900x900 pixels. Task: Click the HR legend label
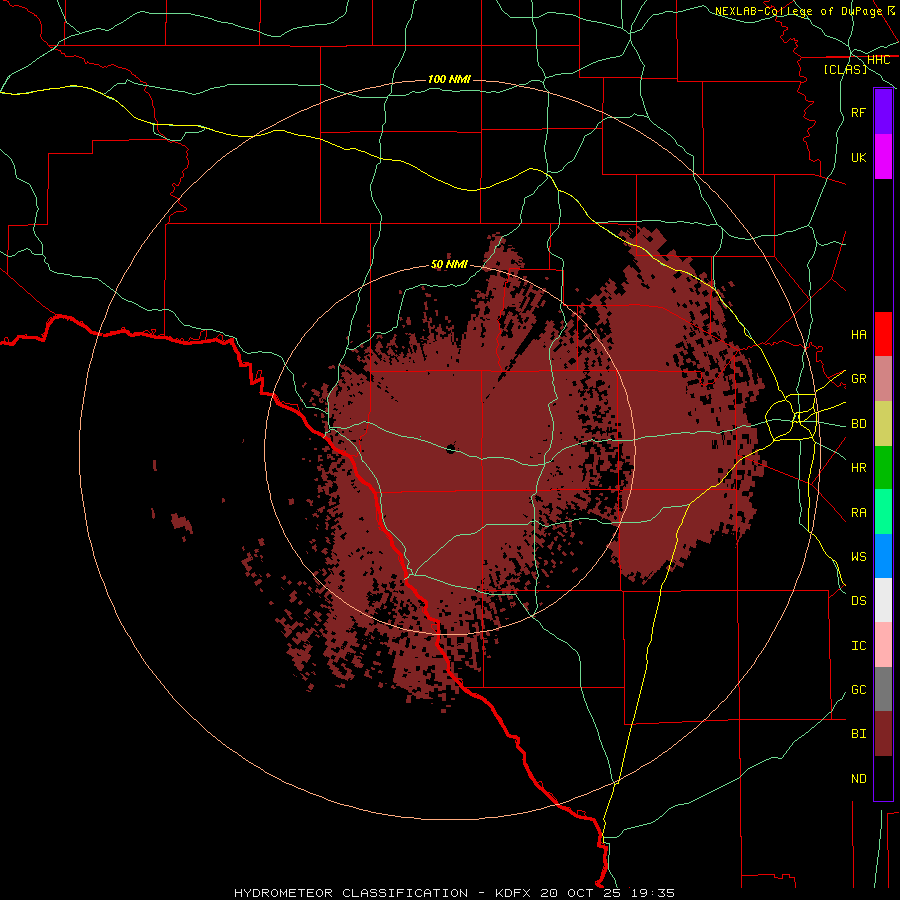coord(858,468)
